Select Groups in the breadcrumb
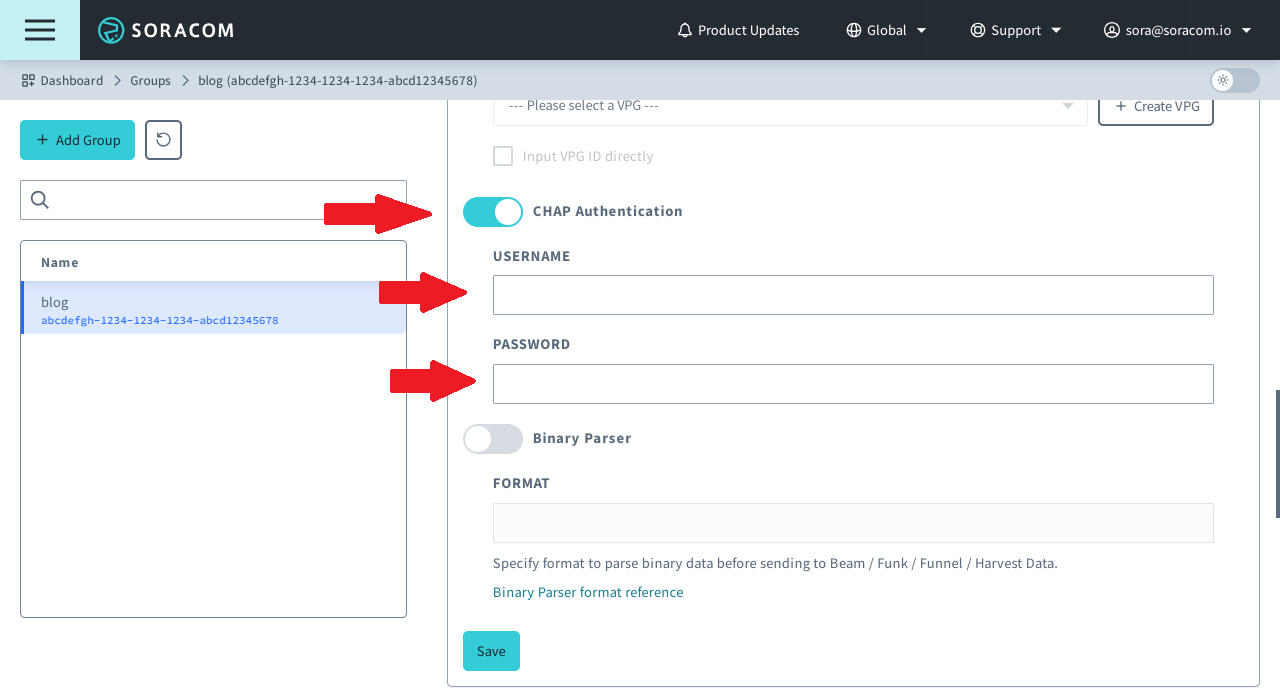Viewport: 1280px width, 700px height. [150, 80]
